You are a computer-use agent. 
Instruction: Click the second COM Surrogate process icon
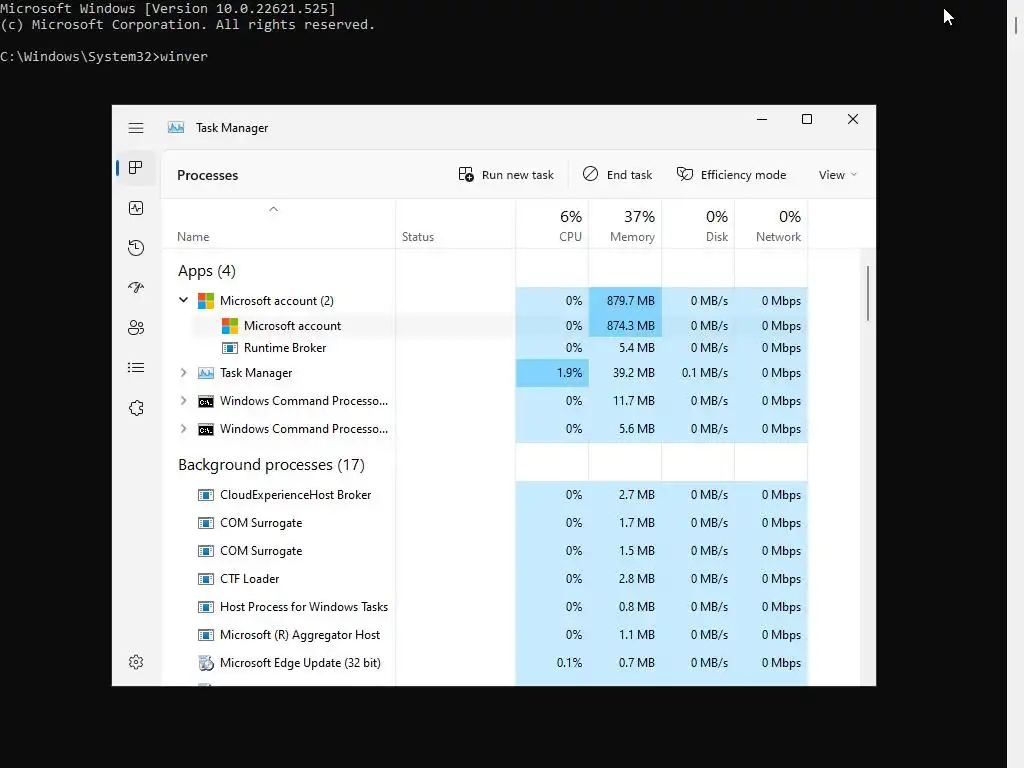pos(206,551)
